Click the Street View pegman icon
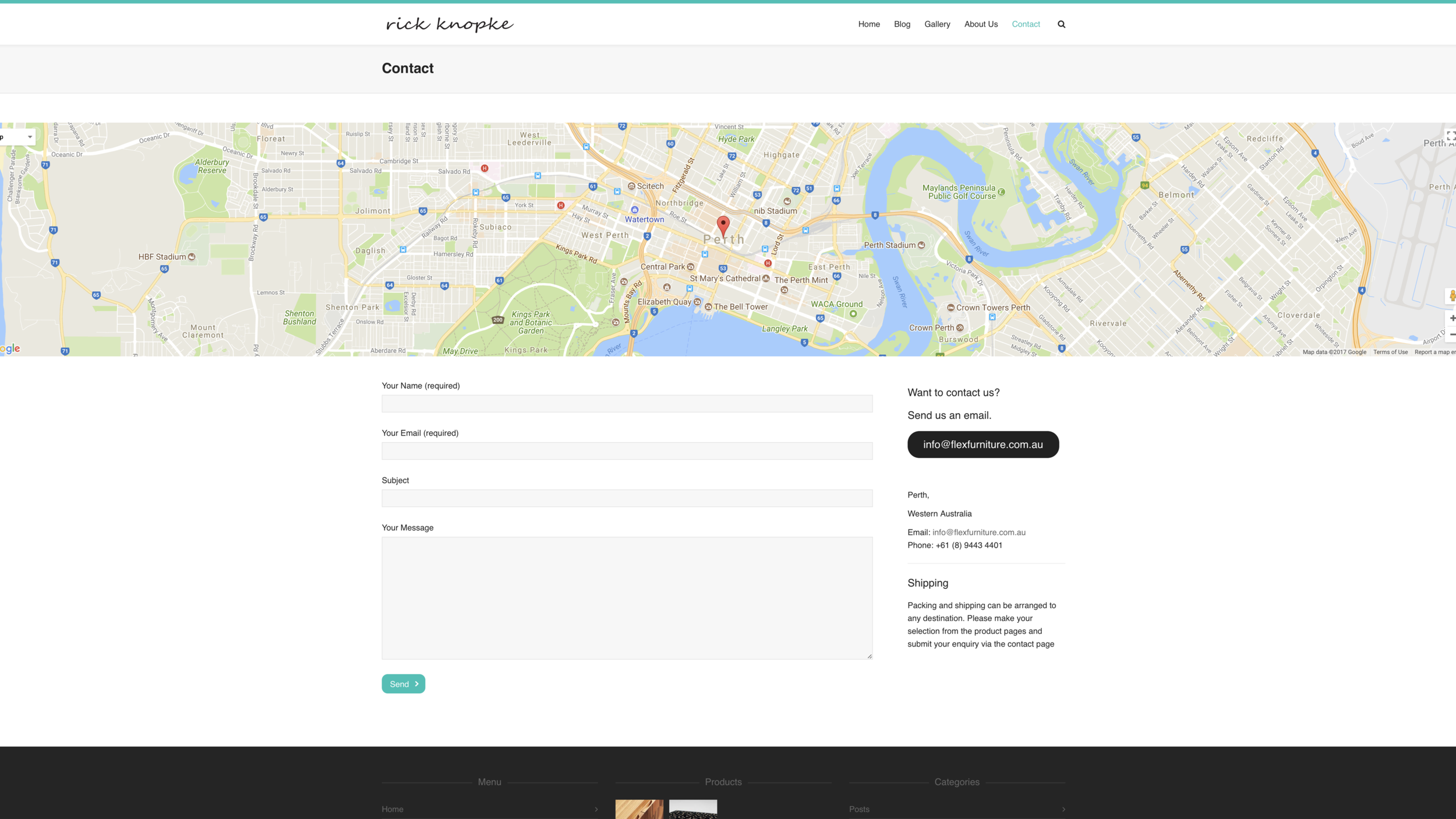Viewport: 1456px width, 819px height. [1452, 296]
